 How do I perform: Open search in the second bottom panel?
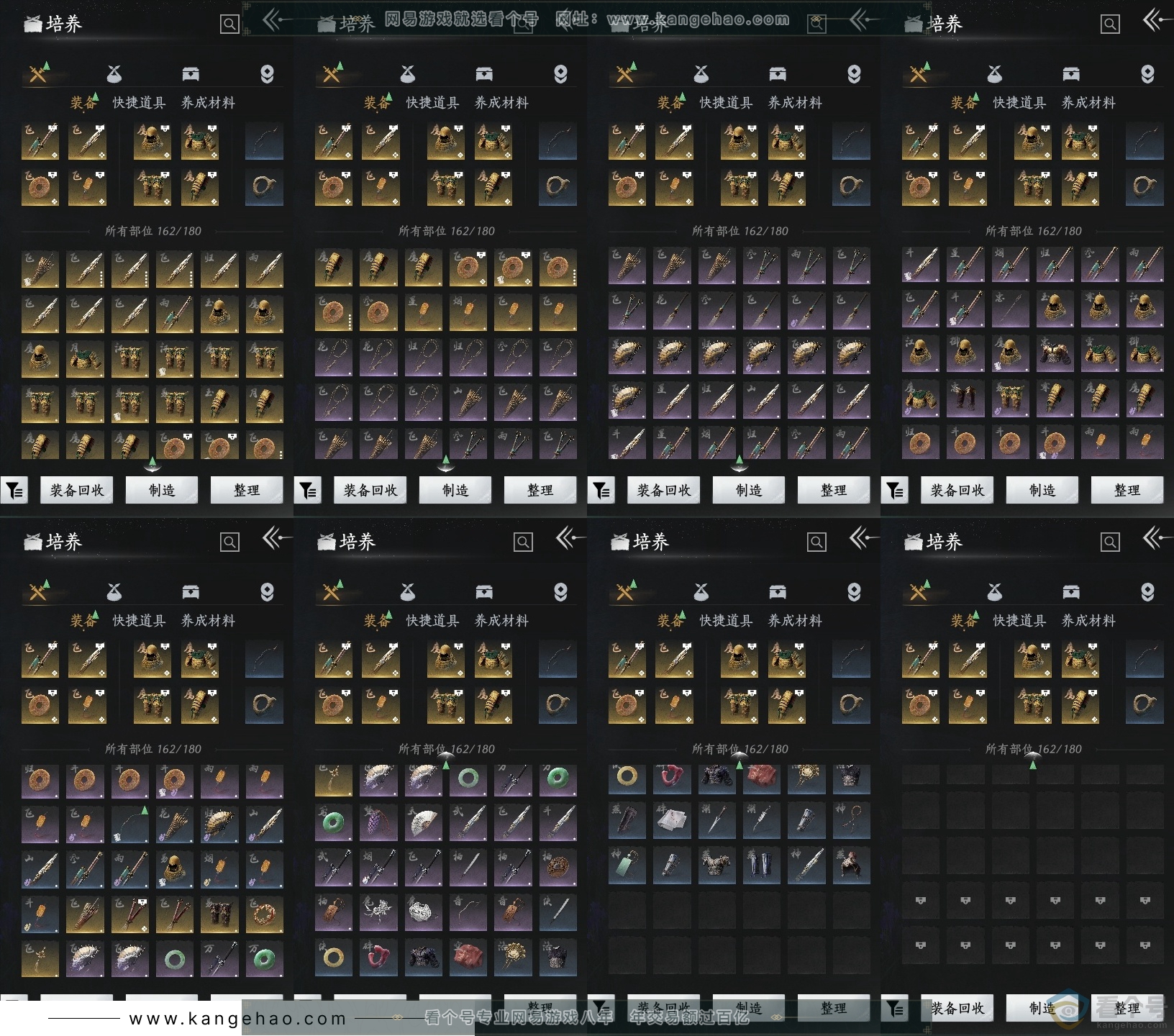tap(523, 542)
